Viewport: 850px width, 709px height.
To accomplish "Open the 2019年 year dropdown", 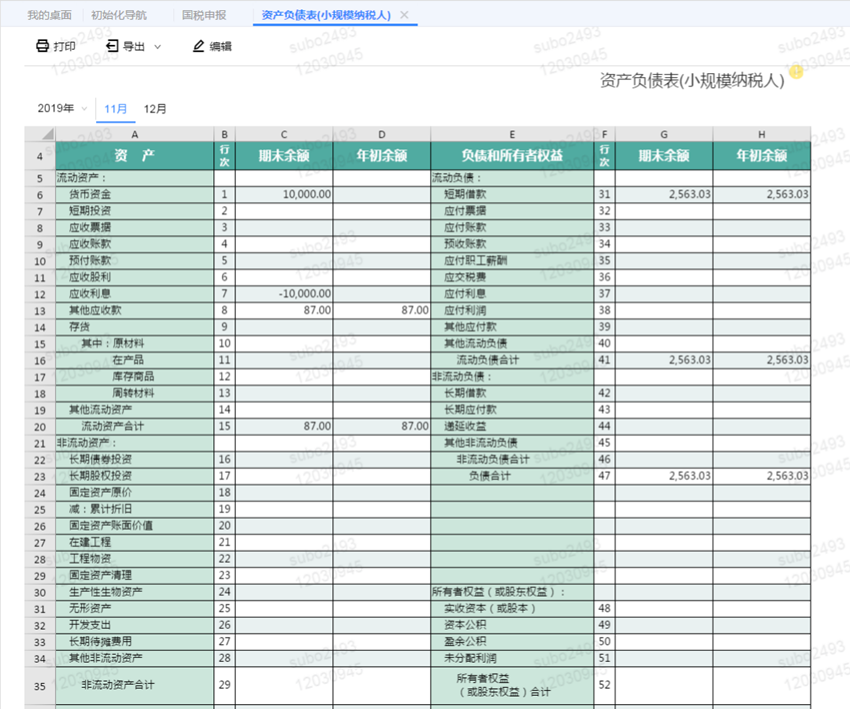I will (x=62, y=108).
